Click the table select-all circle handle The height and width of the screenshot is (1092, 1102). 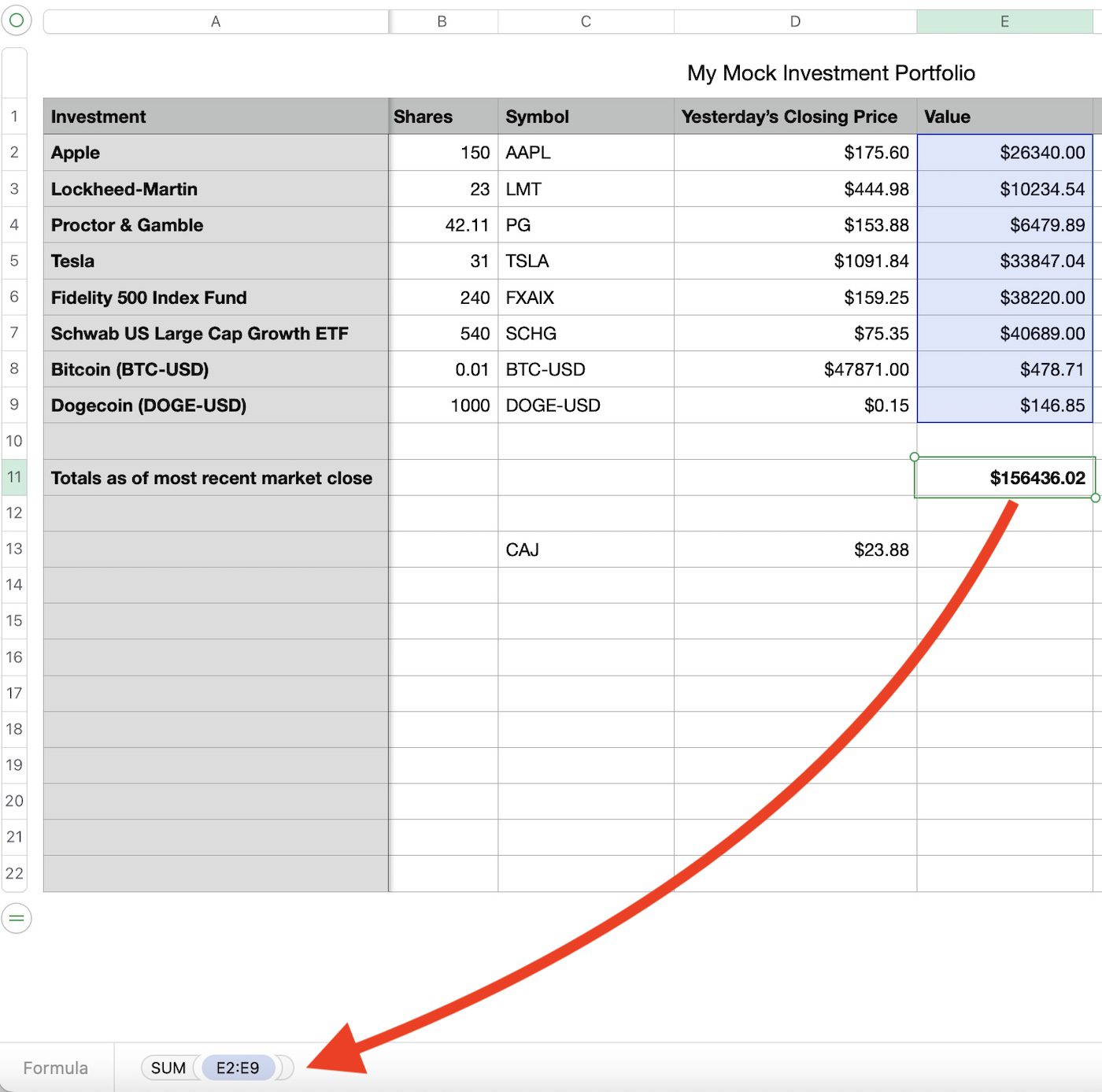click(x=17, y=20)
